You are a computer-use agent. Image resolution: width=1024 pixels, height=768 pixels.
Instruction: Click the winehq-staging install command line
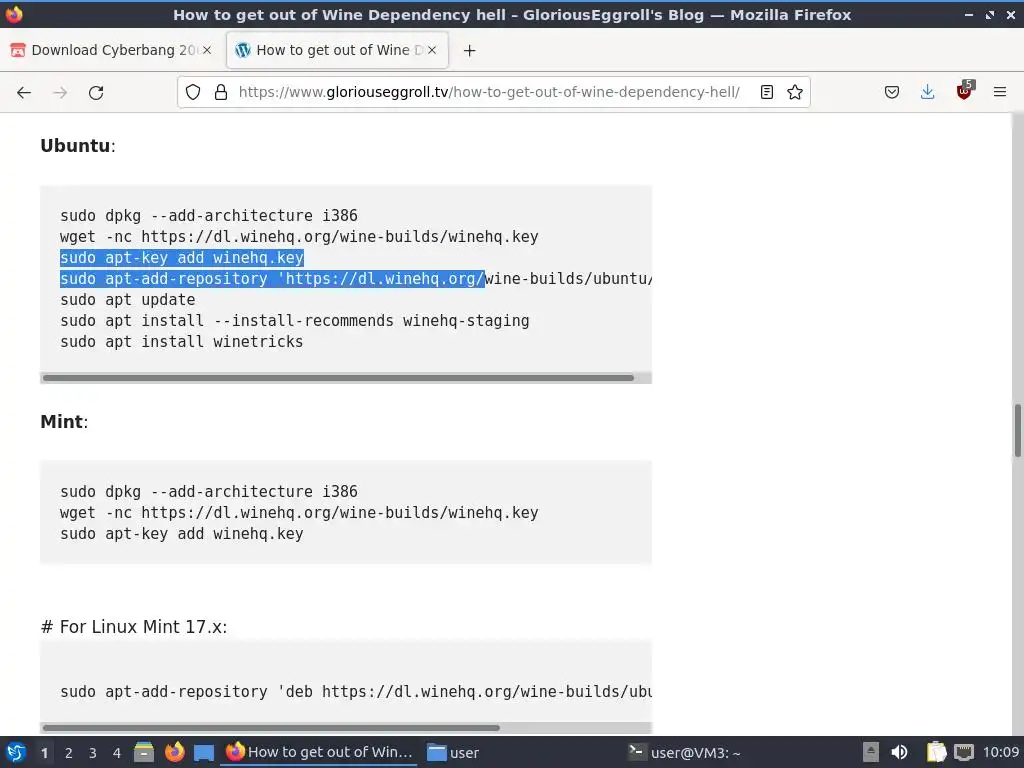pyautogui.click(x=295, y=321)
